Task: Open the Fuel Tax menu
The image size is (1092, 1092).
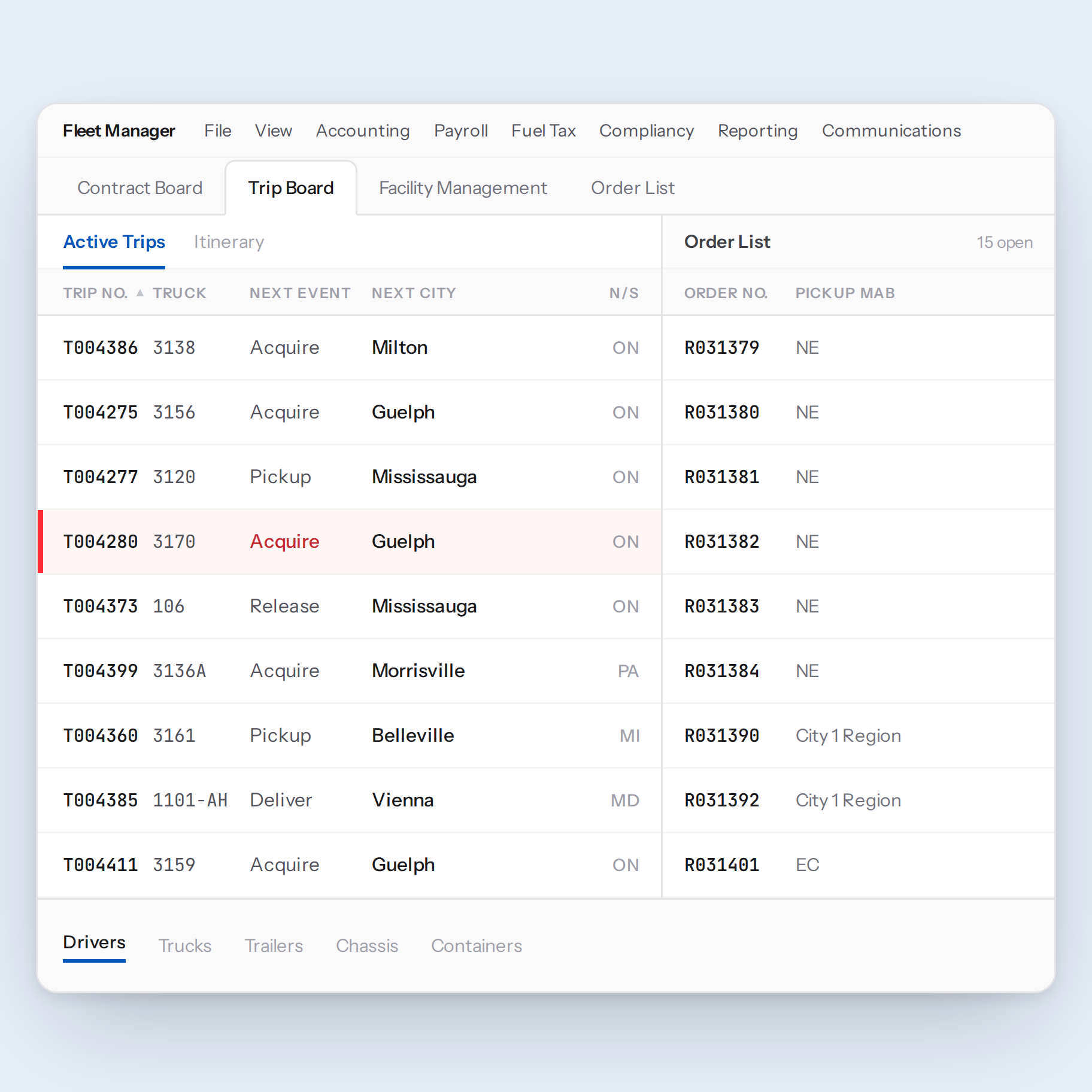Action: pos(544,131)
